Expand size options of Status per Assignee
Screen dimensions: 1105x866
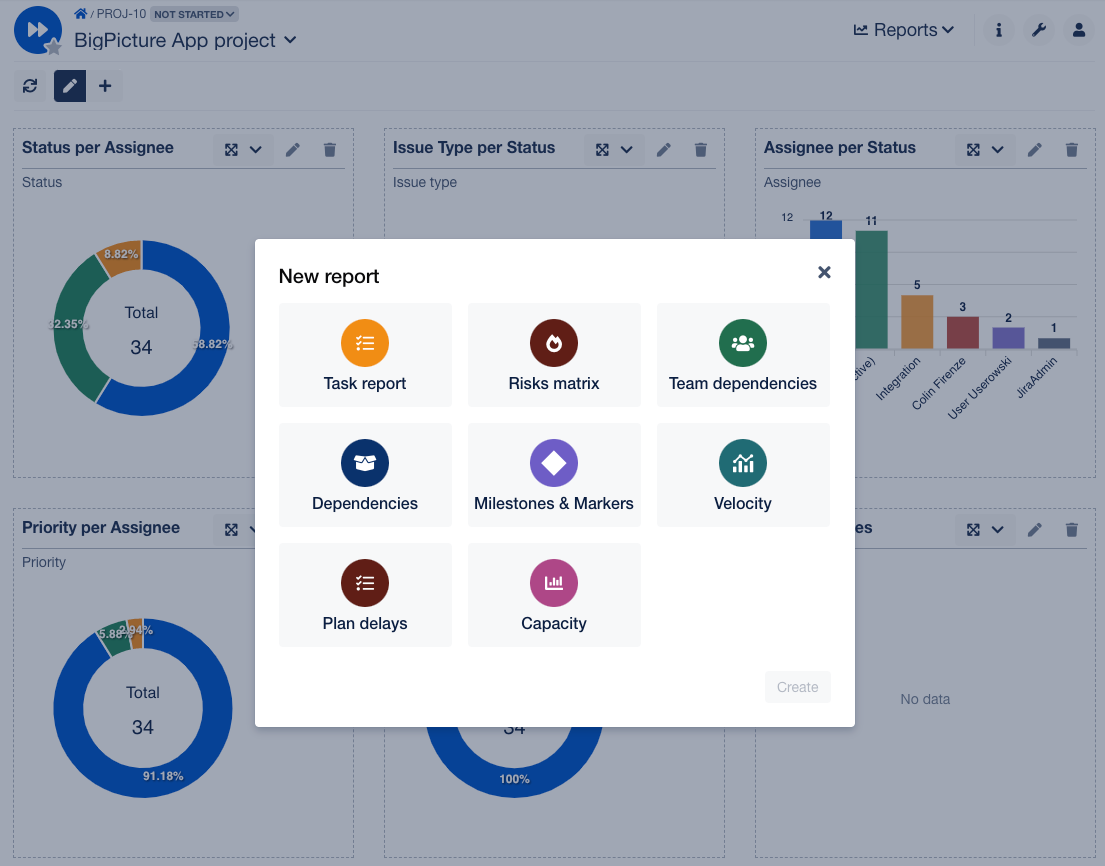click(x=256, y=149)
